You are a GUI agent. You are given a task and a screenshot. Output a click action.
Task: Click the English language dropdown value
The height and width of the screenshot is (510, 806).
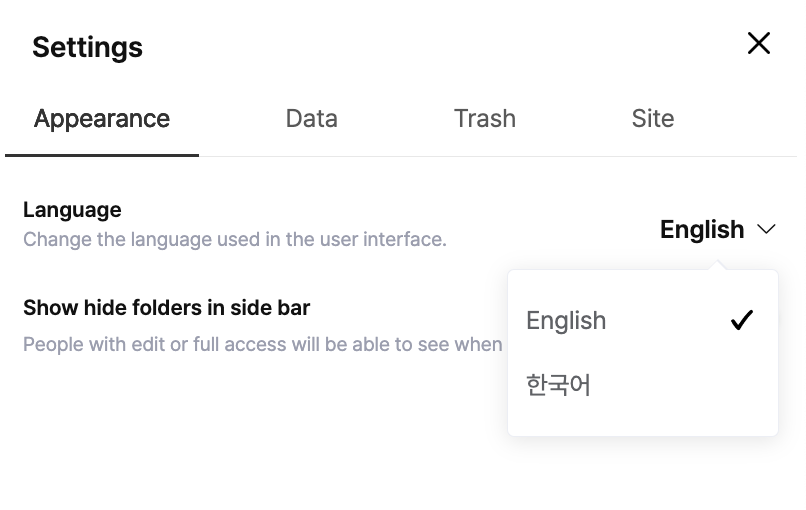(702, 230)
